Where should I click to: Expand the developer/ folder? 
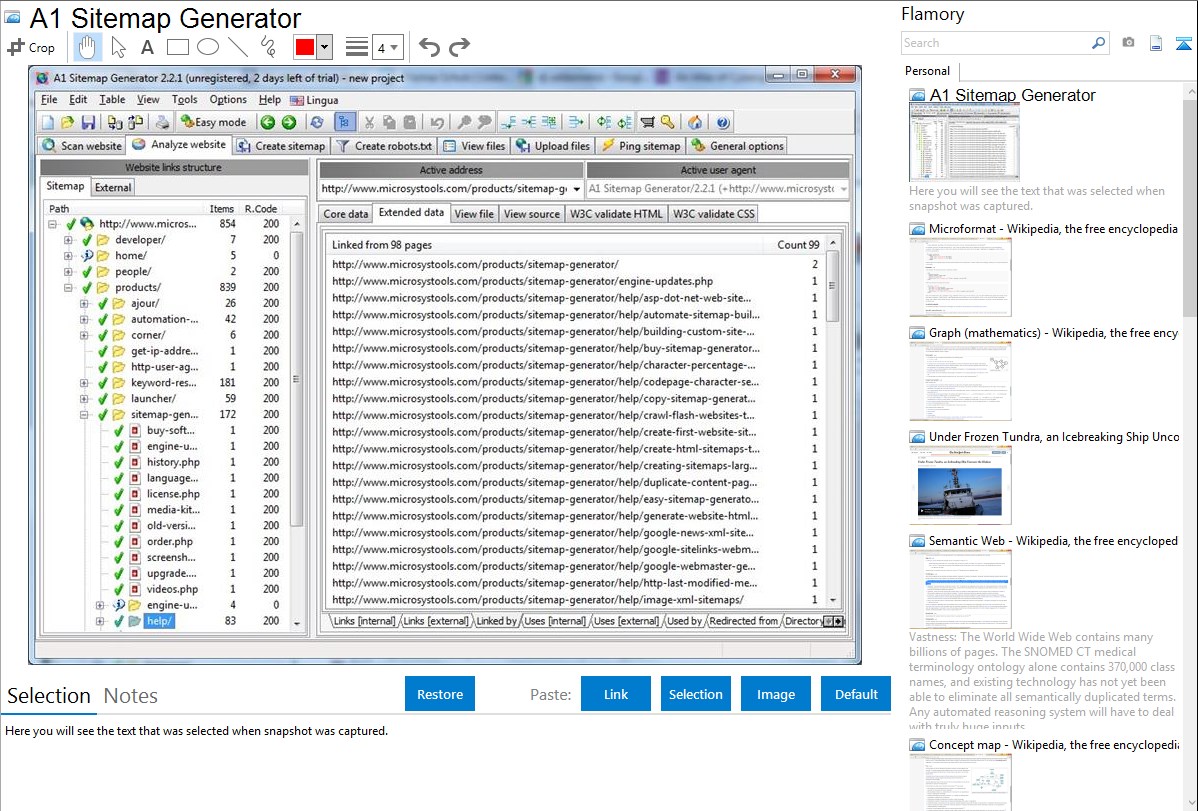[x=68, y=240]
